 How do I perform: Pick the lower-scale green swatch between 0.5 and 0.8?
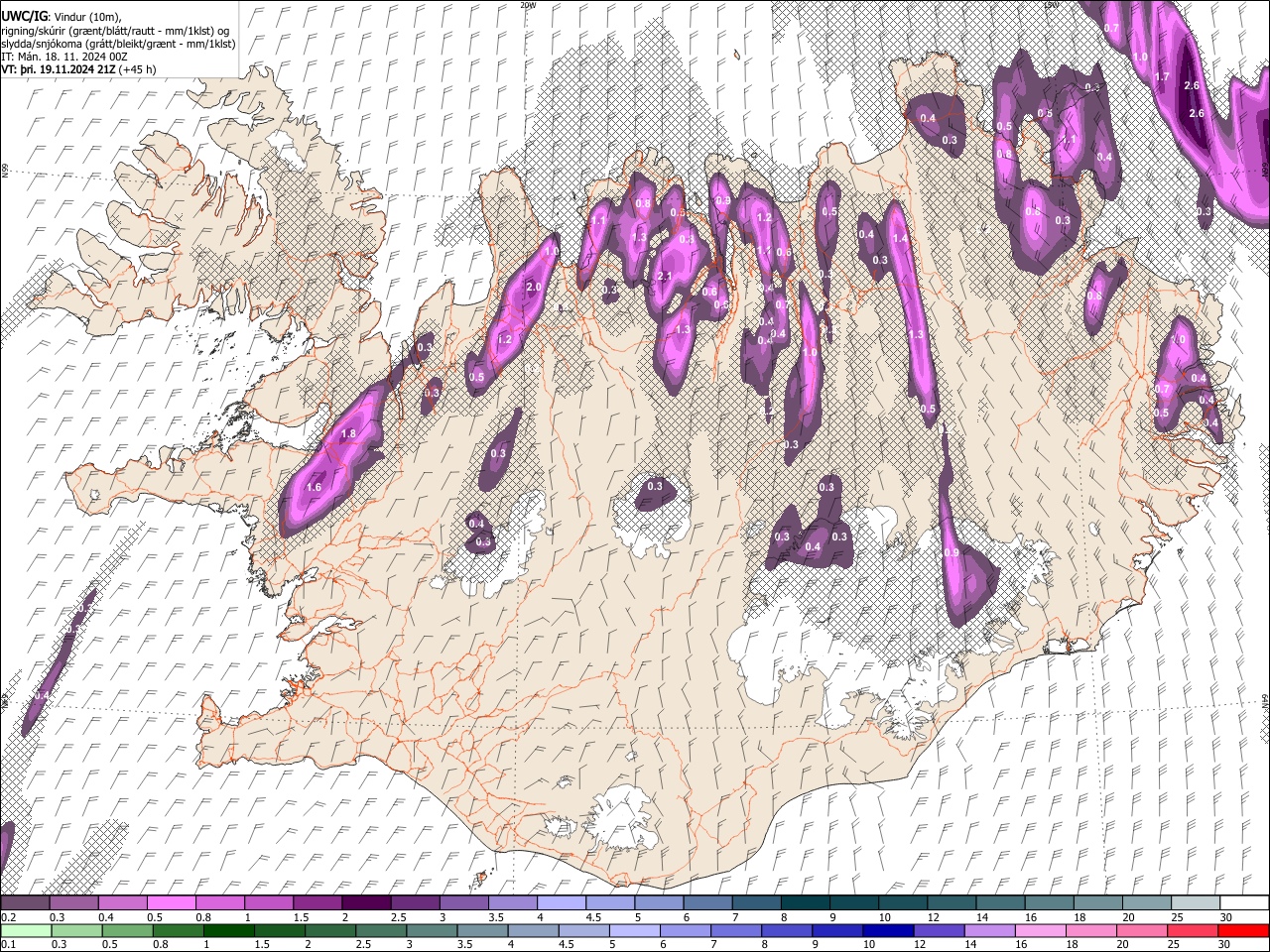(127, 930)
